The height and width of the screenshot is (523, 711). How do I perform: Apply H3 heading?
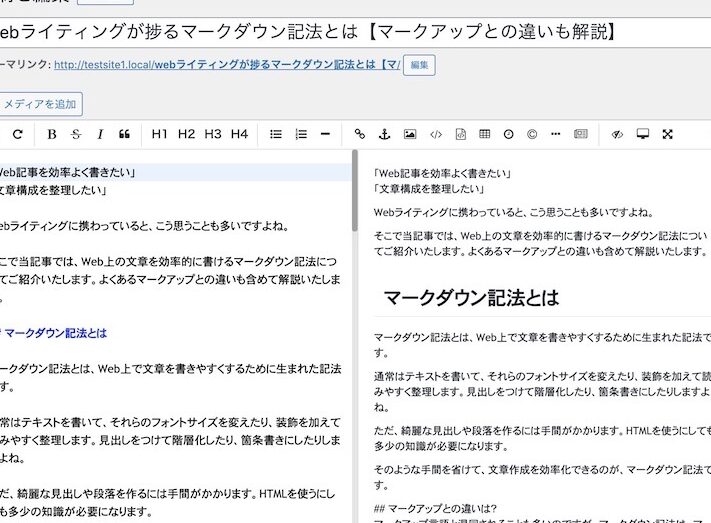213,134
